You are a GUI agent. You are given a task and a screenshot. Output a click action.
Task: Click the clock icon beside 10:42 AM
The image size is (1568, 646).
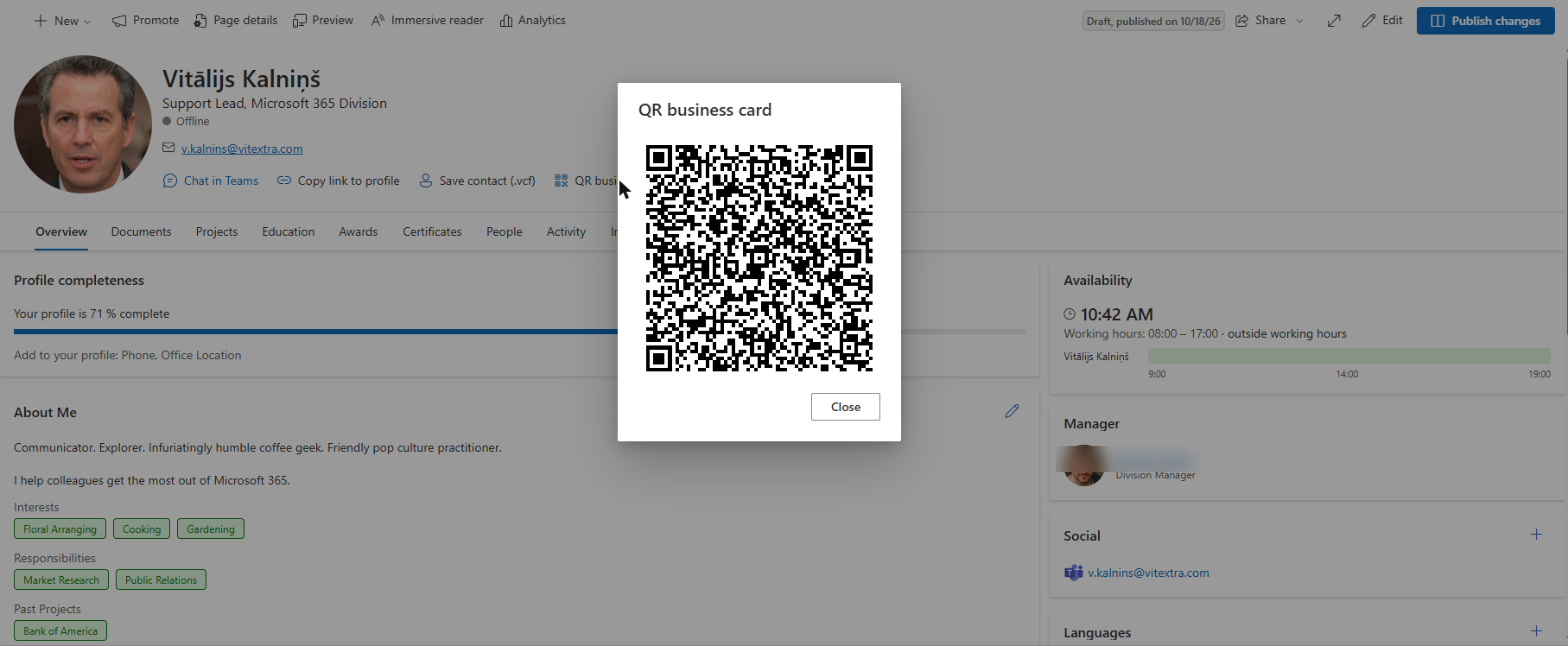click(1070, 314)
